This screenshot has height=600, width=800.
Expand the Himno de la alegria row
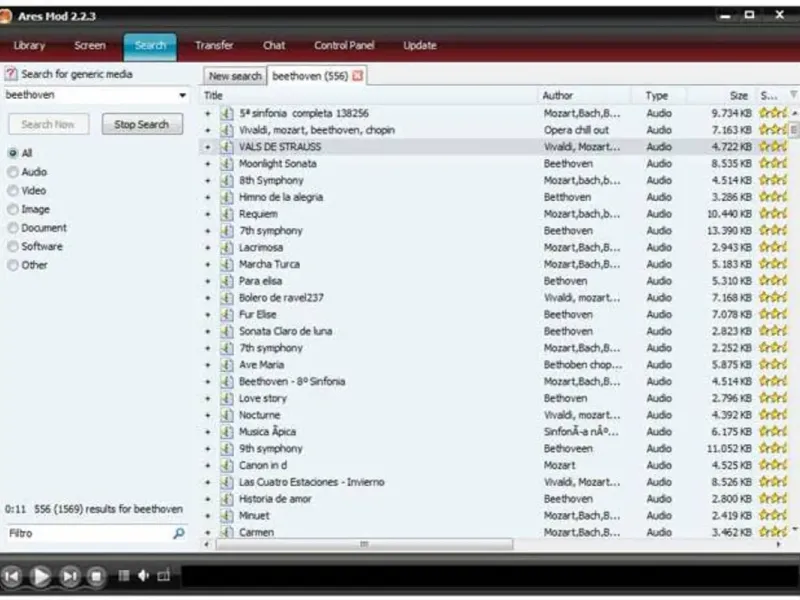[x=208, y=197]
